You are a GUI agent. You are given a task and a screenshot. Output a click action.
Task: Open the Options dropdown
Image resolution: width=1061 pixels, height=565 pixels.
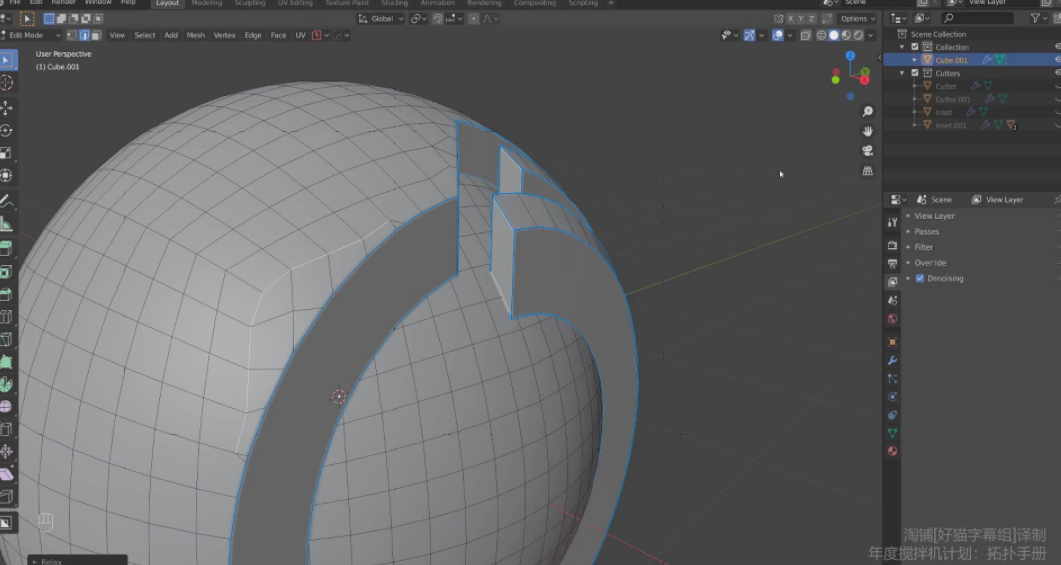857,19
